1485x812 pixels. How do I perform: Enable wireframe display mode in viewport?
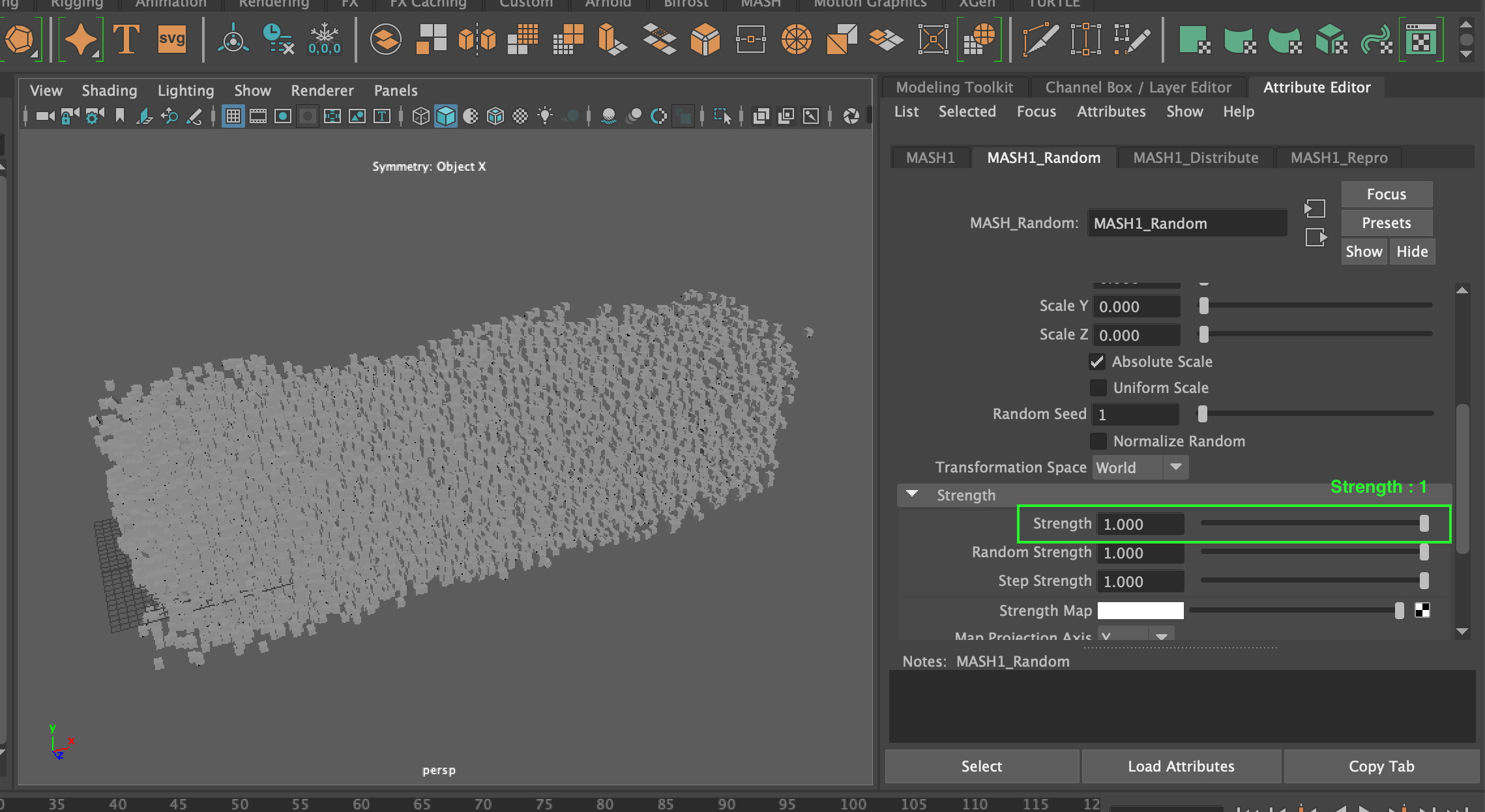coord(420,116)
